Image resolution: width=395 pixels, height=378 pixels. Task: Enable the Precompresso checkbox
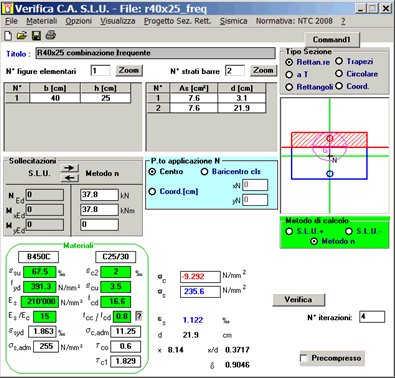tap(304, 358)
